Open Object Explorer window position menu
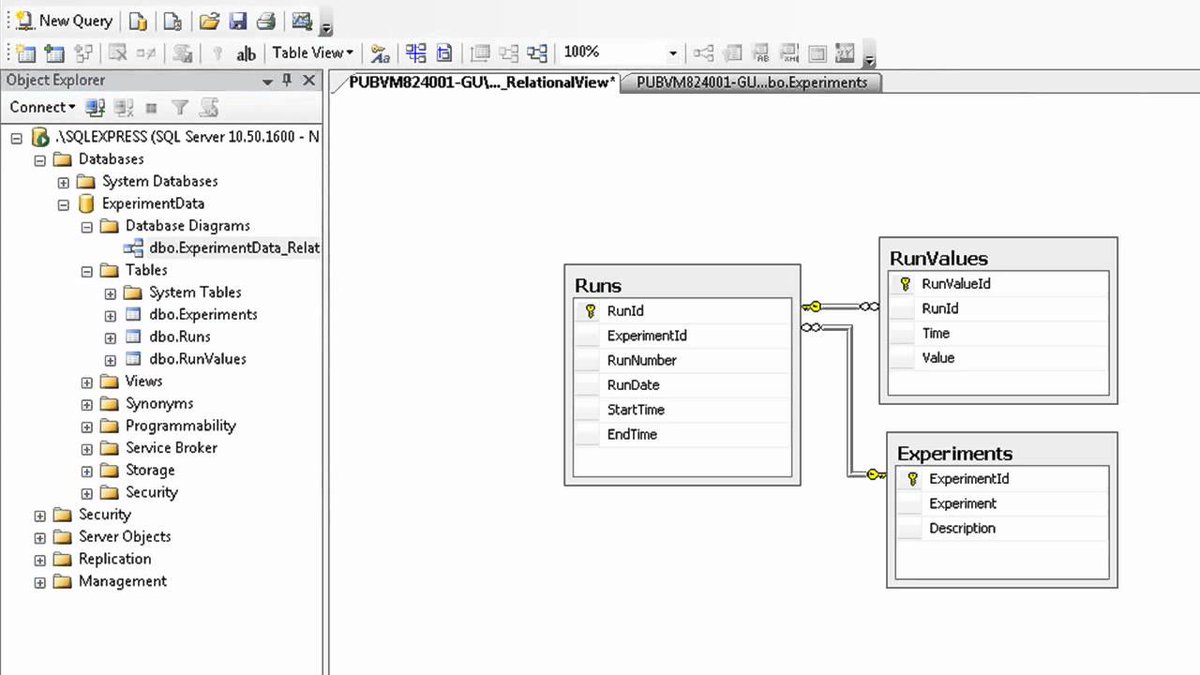Screen dimensions: 1200x675 (x=268, y=81)
